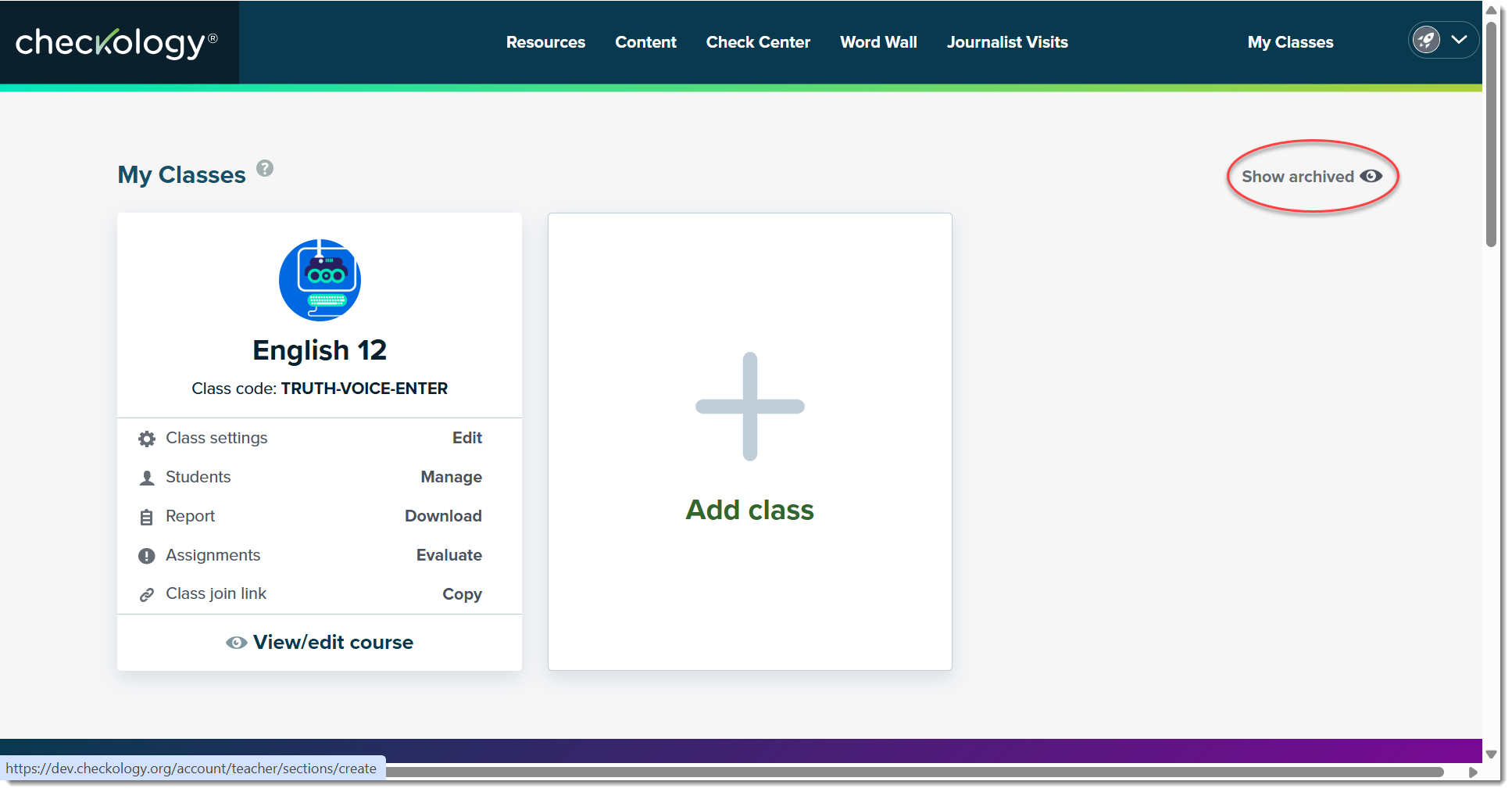Click the Class settings gear icon
This screenshot has height=792, width=1512.
point(146,439)
